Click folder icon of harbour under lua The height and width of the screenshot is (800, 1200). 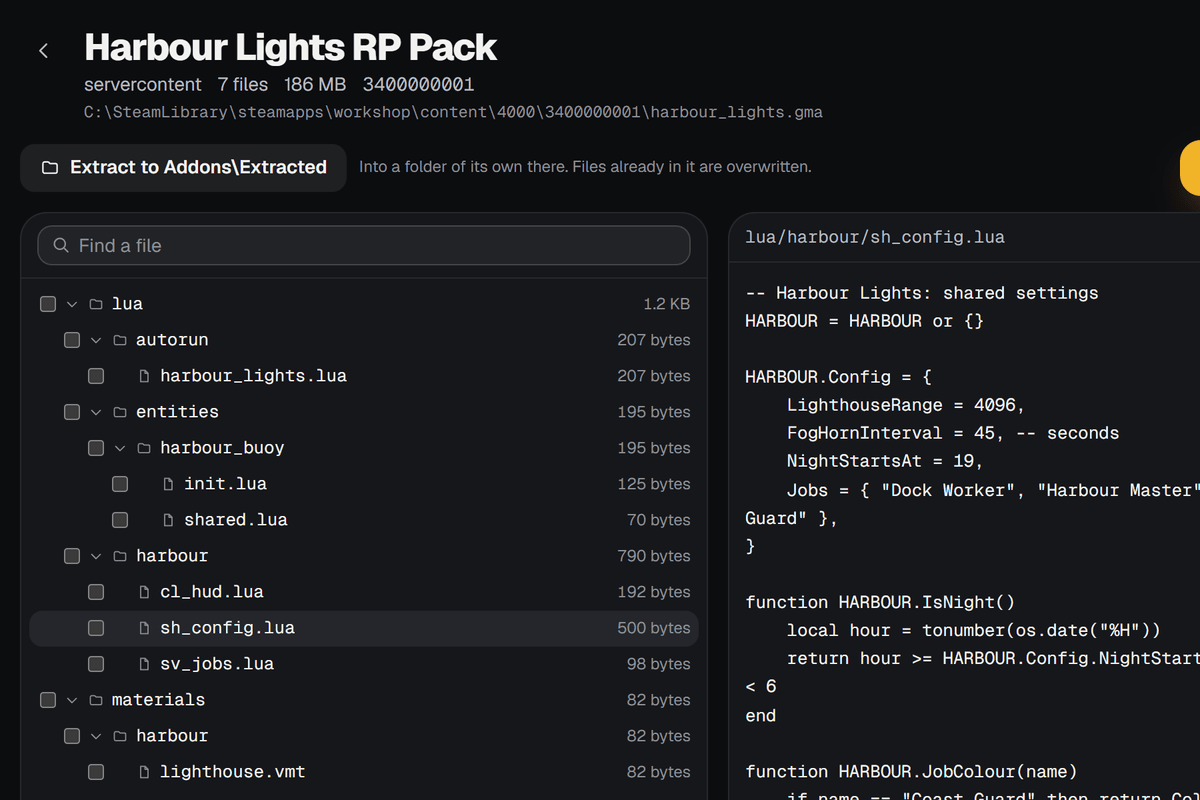point(120,556)
